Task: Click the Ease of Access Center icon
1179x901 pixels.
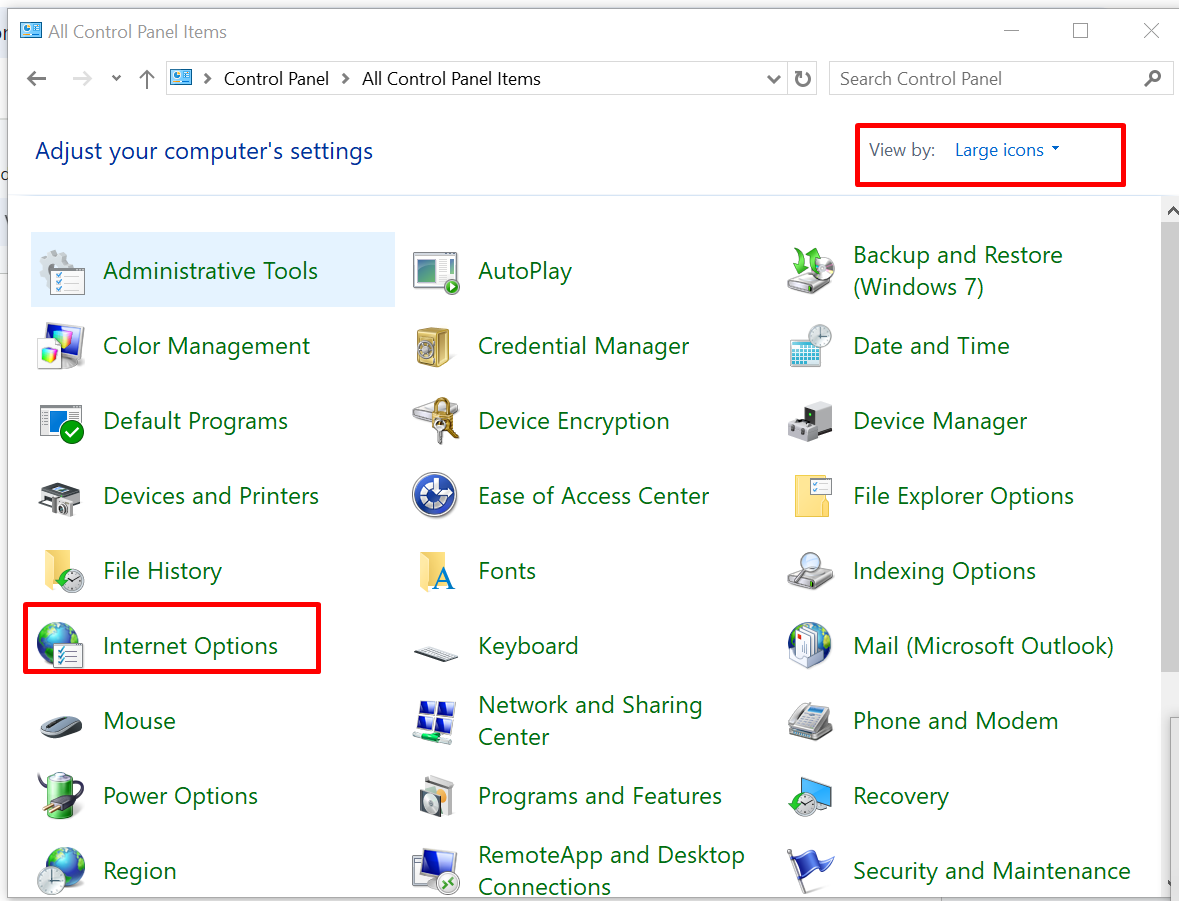Action: [x=435, y=495]
